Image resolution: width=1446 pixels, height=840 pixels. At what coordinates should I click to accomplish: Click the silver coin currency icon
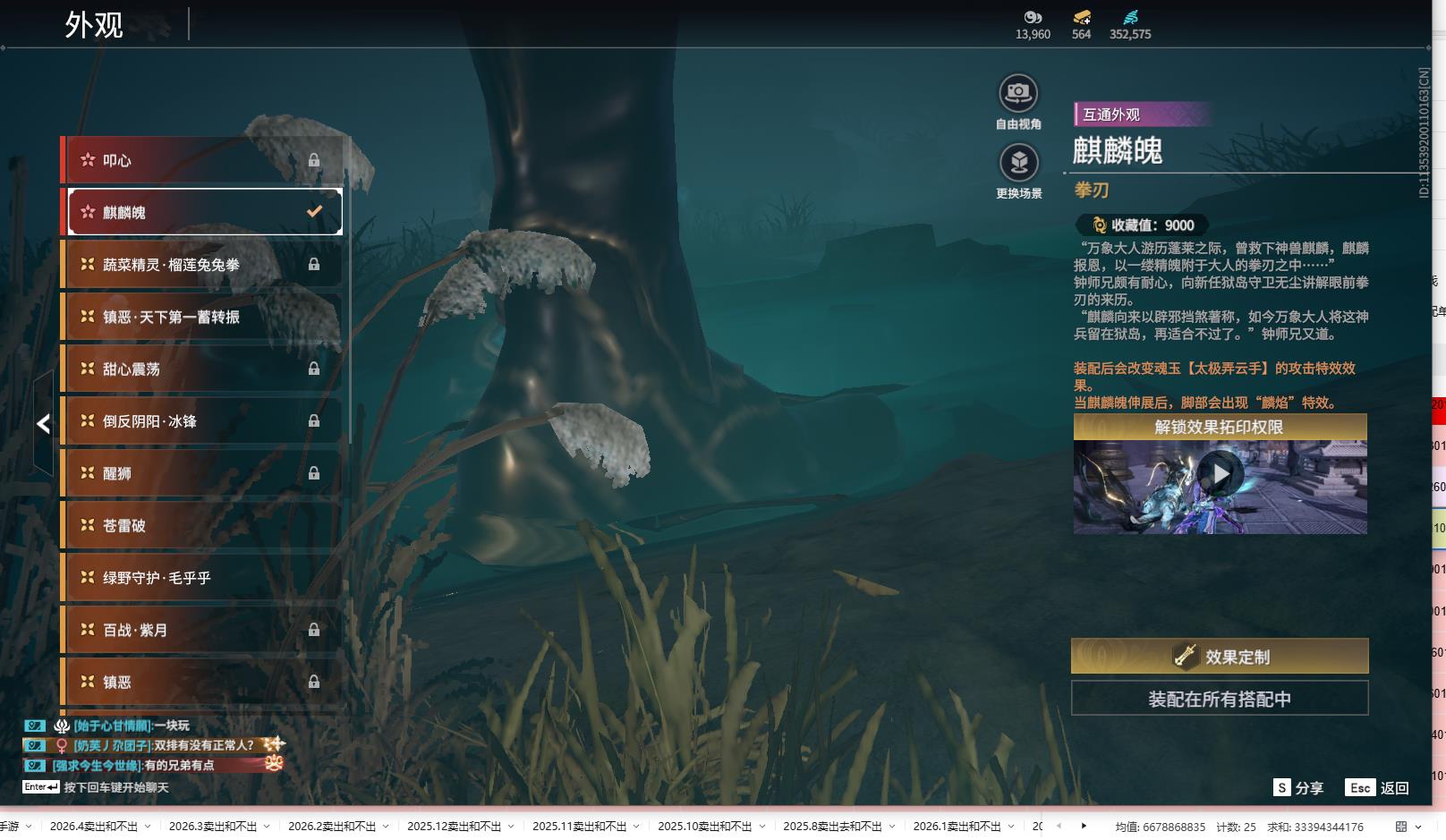coord(1033,17)
